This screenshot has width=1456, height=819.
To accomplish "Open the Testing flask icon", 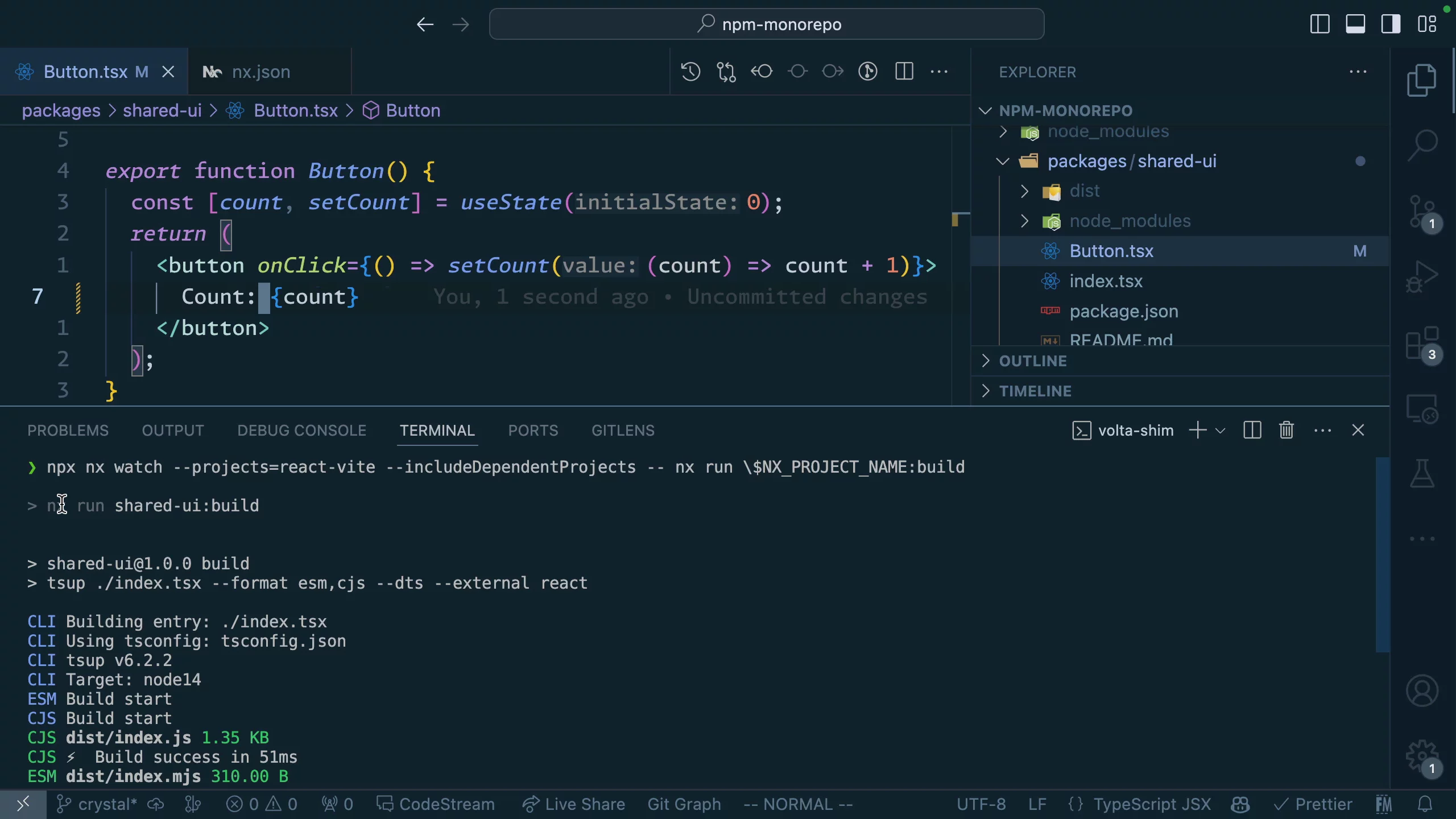I will point(1422,473).
